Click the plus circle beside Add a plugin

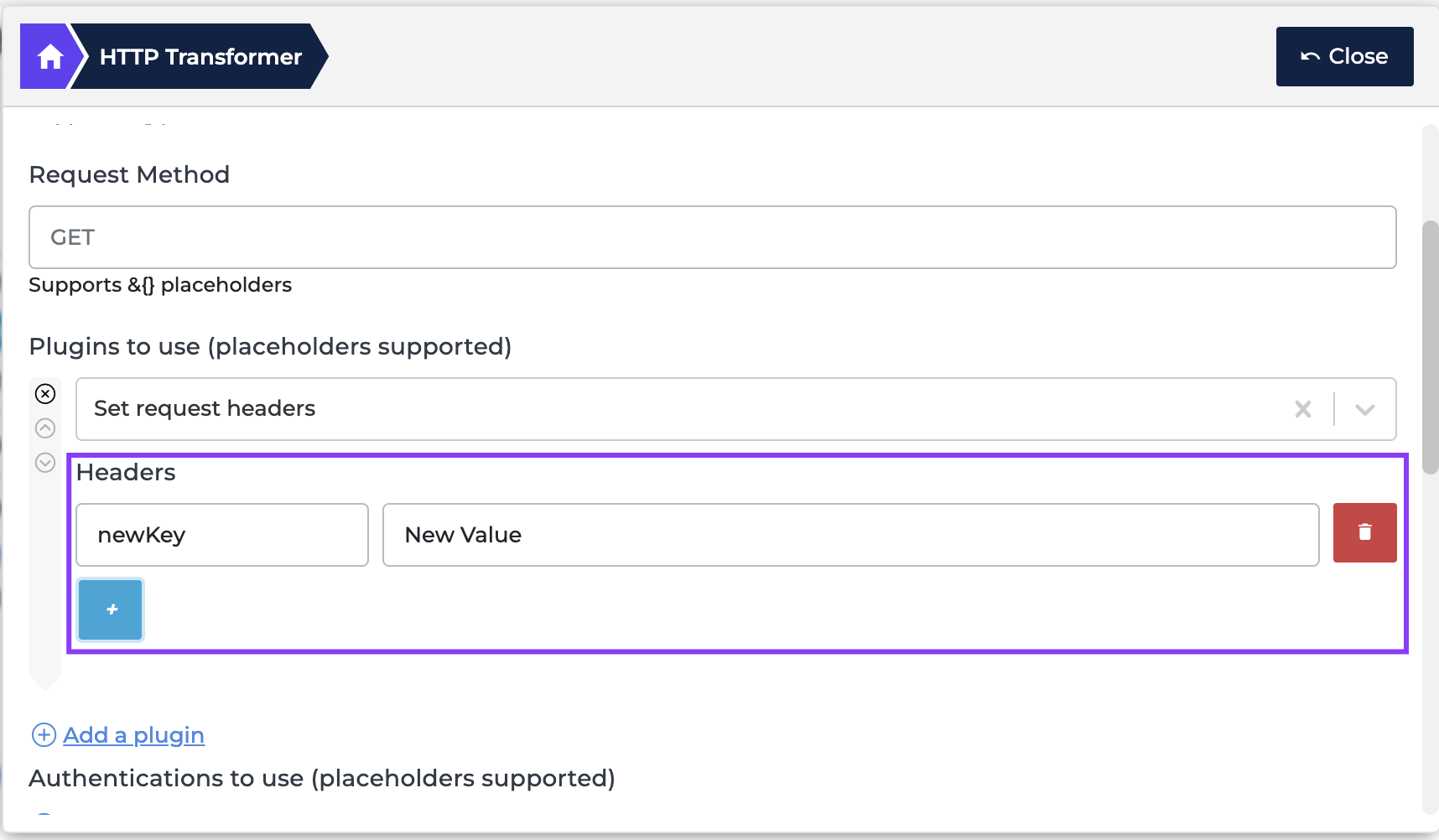pos(44,735)
